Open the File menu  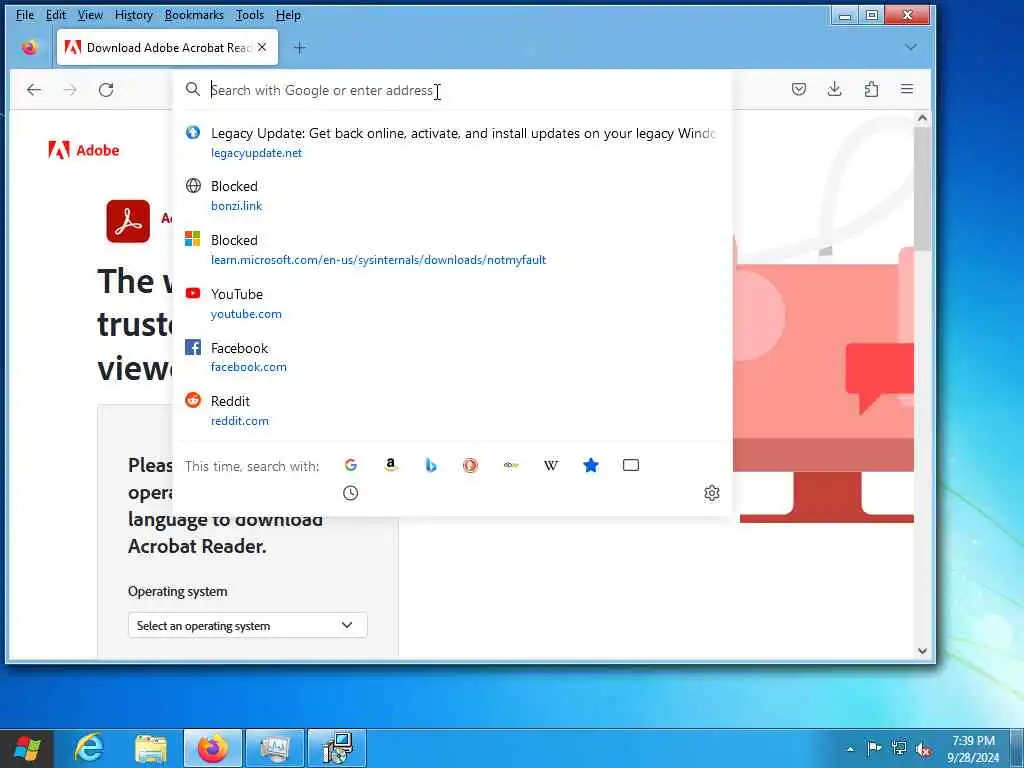[x=25, y=14]
